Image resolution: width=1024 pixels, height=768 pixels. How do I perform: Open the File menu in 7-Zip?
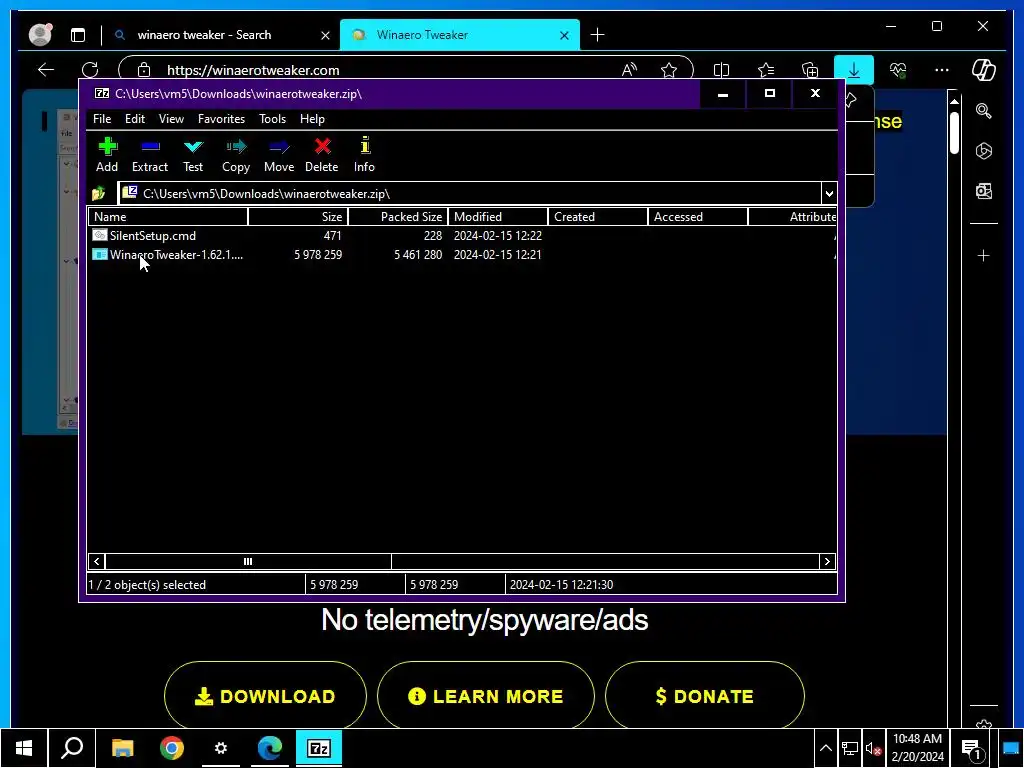[102, 119]
